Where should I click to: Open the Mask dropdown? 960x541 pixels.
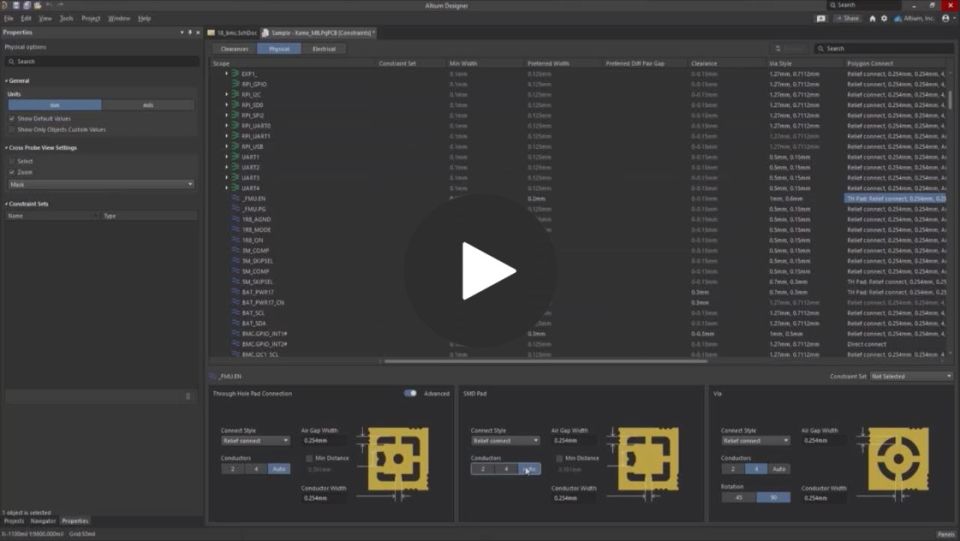102,184
